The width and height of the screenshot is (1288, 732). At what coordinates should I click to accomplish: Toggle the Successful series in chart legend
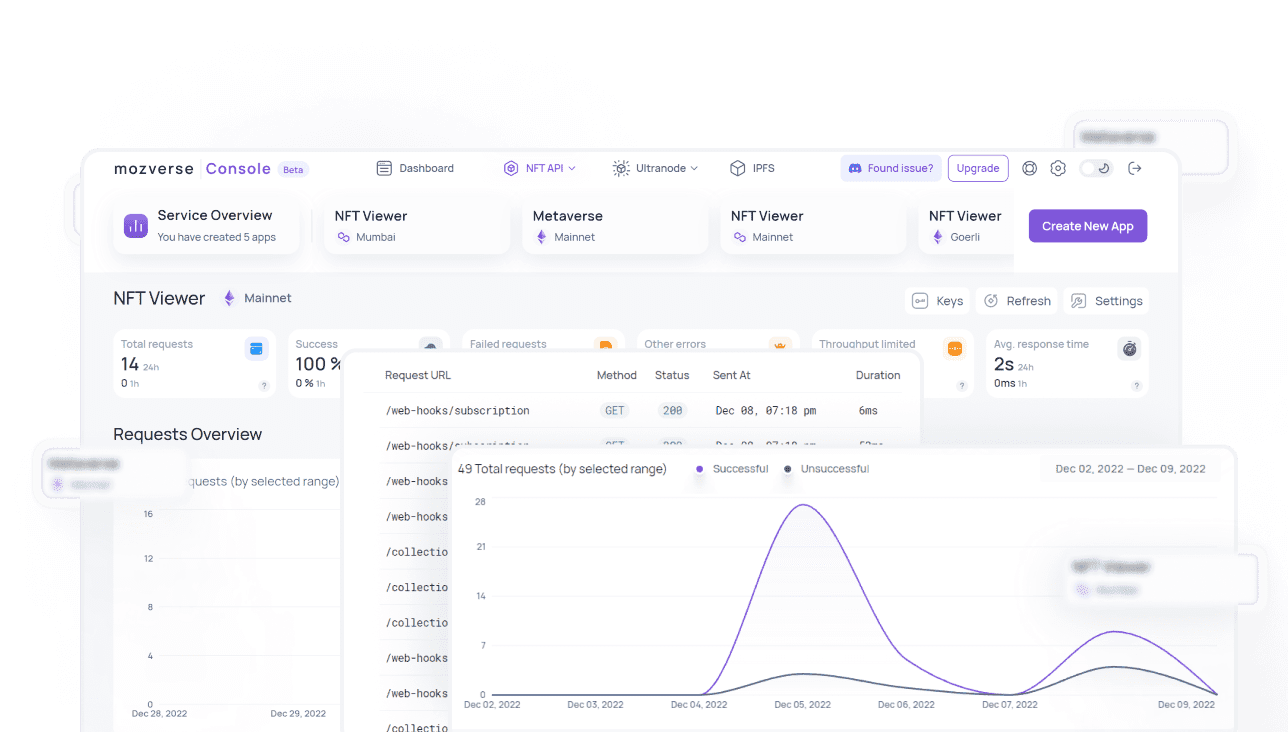tap(732, 469)
